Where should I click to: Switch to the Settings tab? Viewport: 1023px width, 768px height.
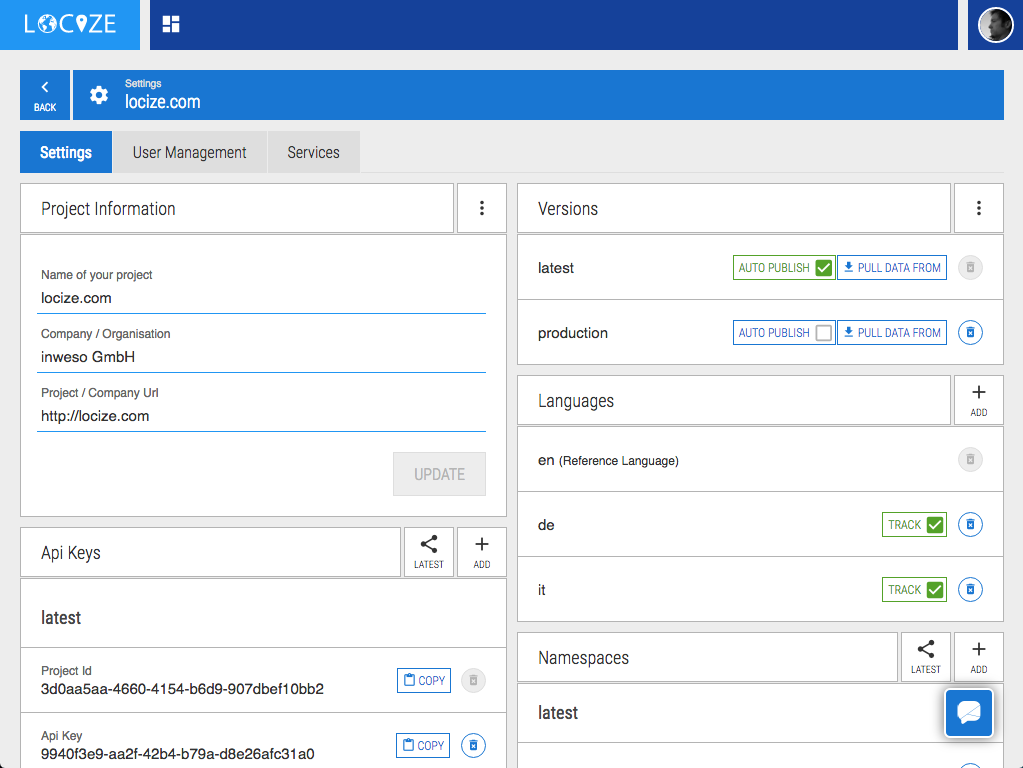66,152
